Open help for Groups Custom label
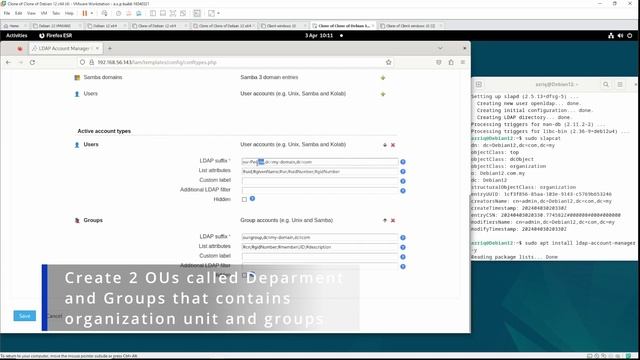Screen dimensions: 640x360 (403, 257)
